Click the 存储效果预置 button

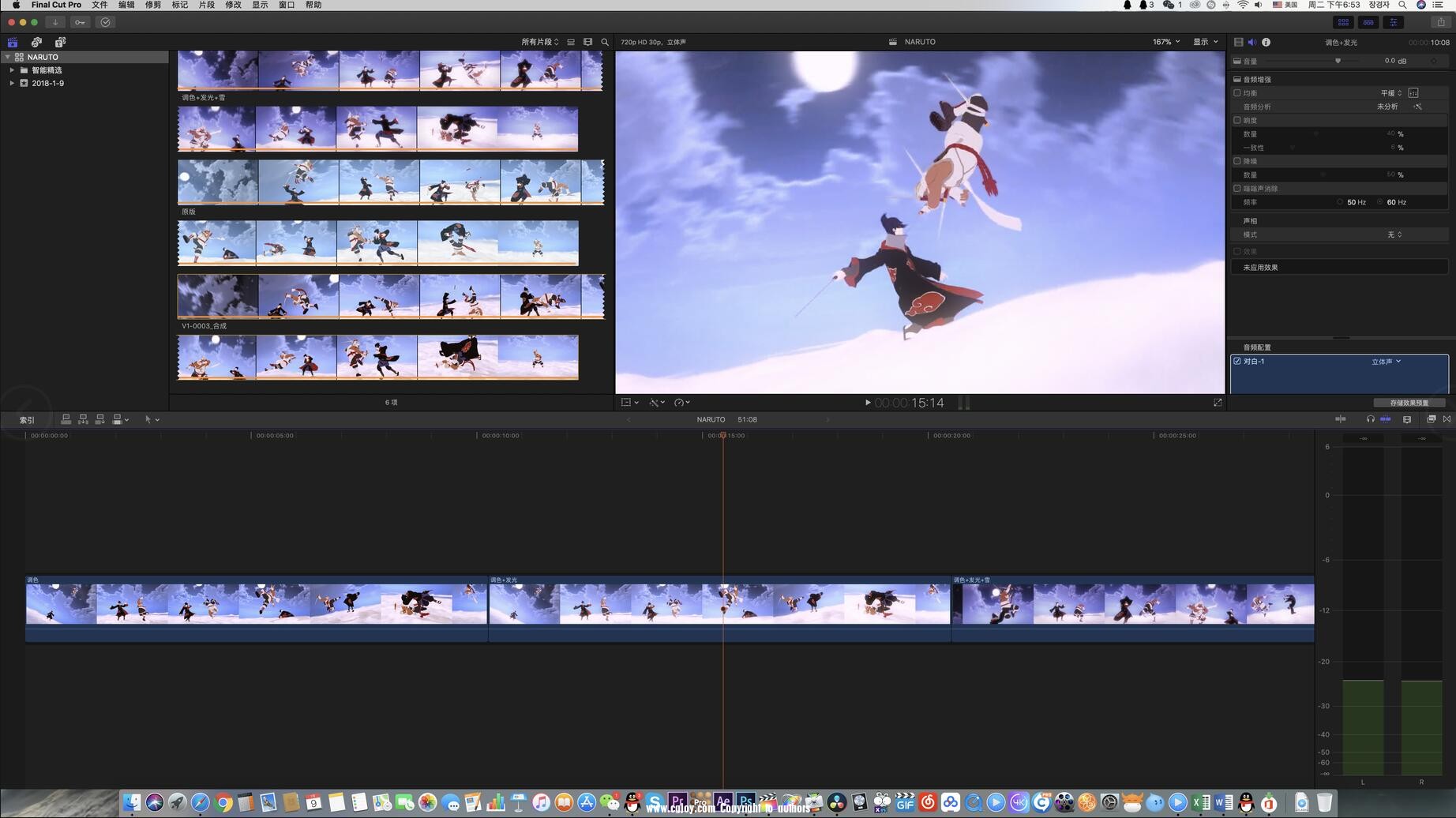[x=1409, y=403]
